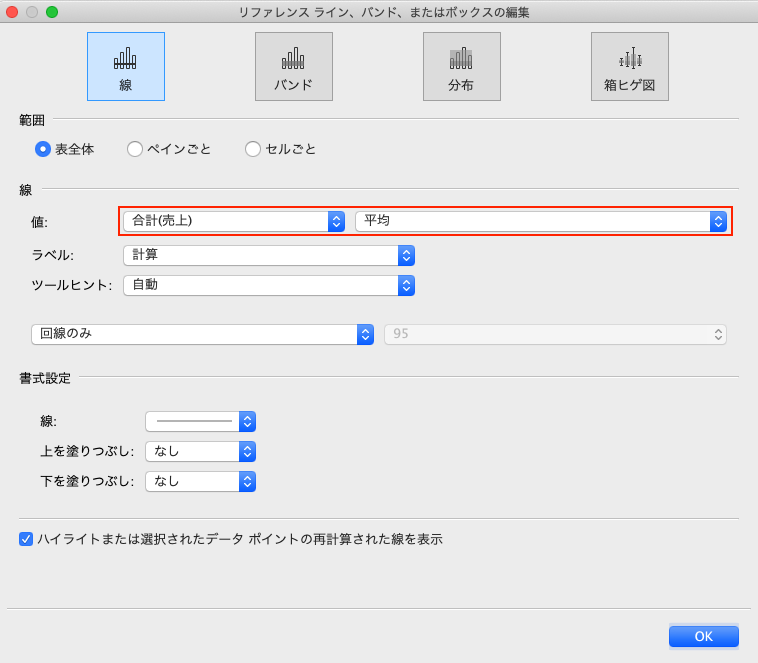758x663 pixels.
Task: Select the 表全体 radio button
Action: click(x=43, y=149)
